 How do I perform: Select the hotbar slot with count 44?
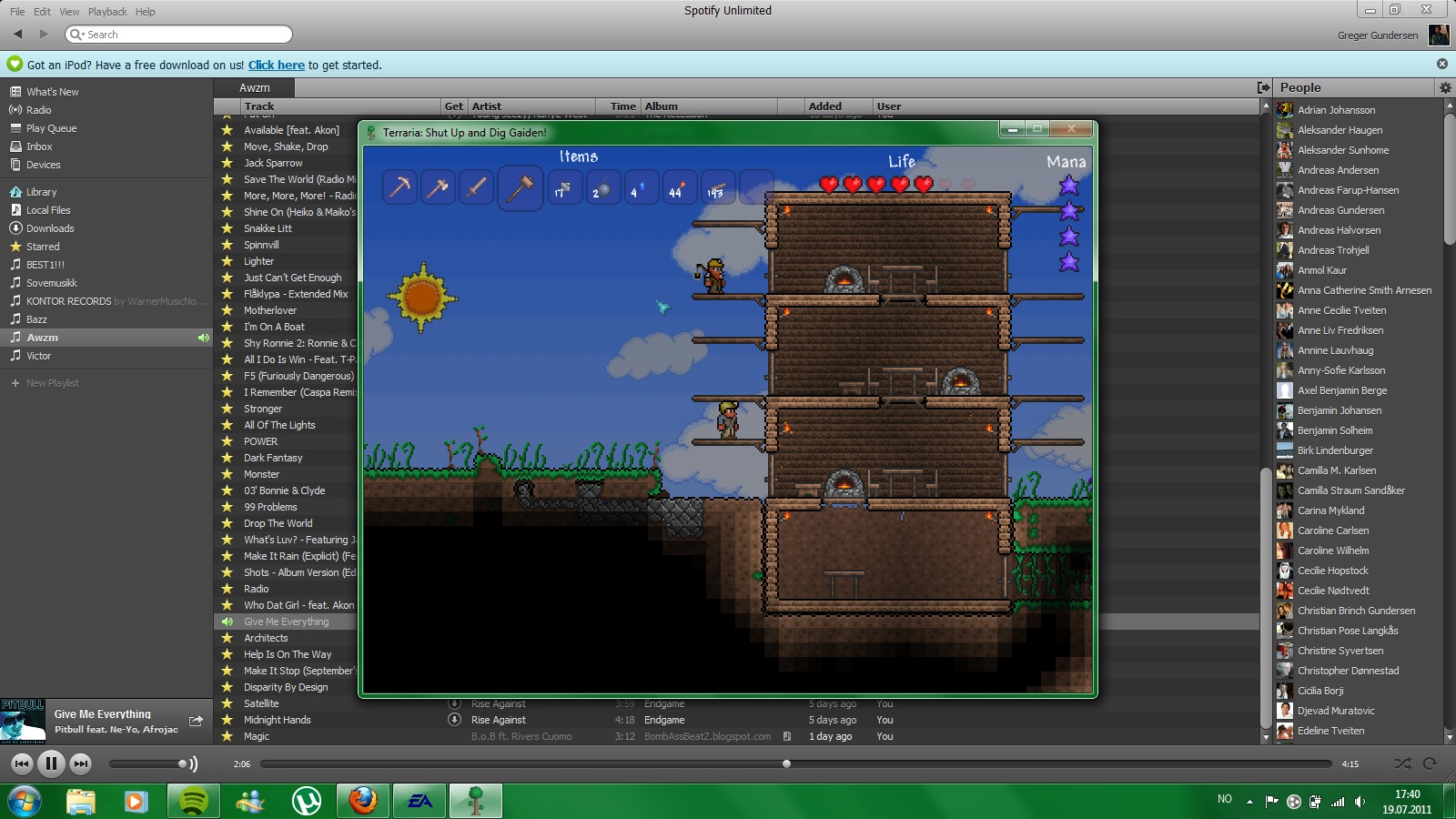coord(680,187)
